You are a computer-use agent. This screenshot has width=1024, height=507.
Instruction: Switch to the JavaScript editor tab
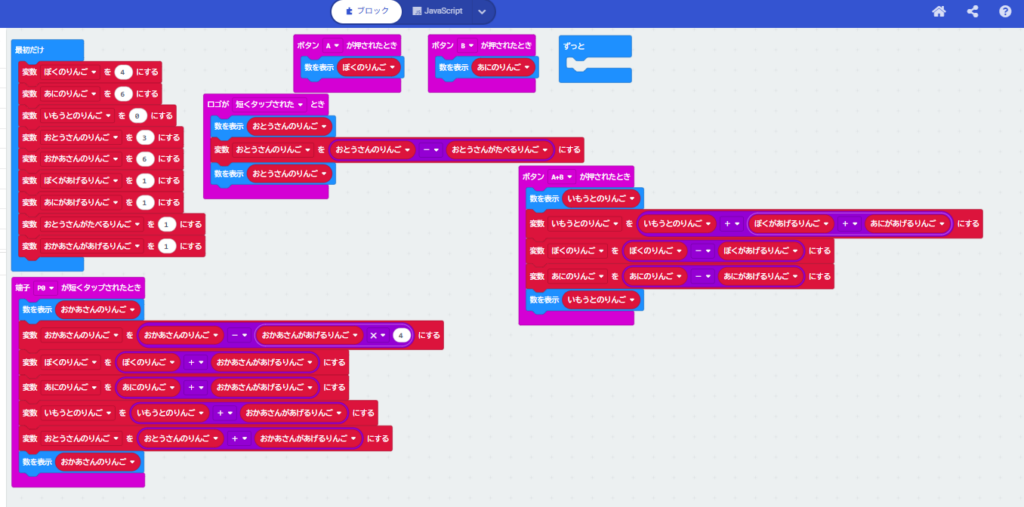(438, 11)
